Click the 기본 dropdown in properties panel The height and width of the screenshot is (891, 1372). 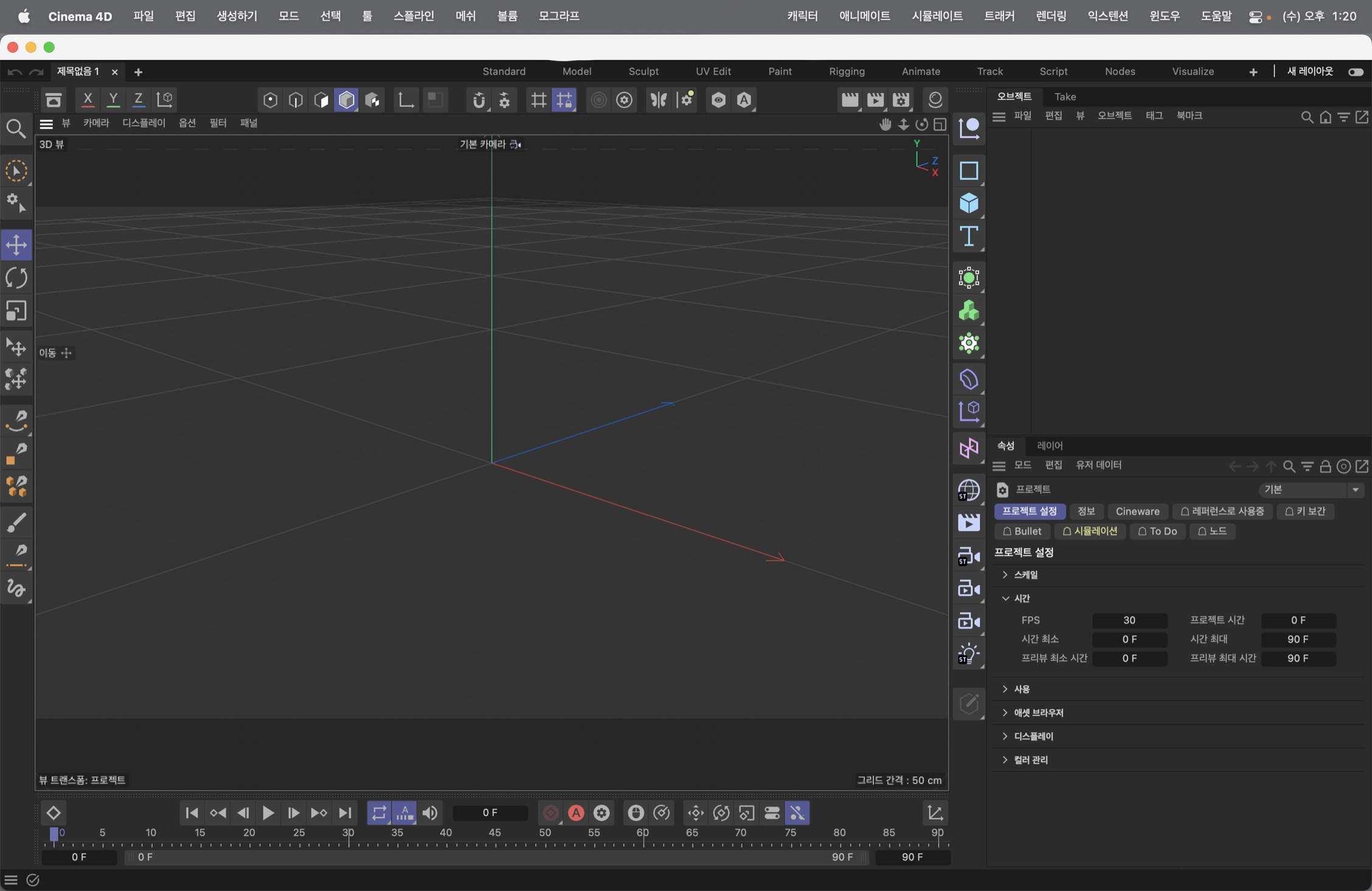pos(1311,489)
